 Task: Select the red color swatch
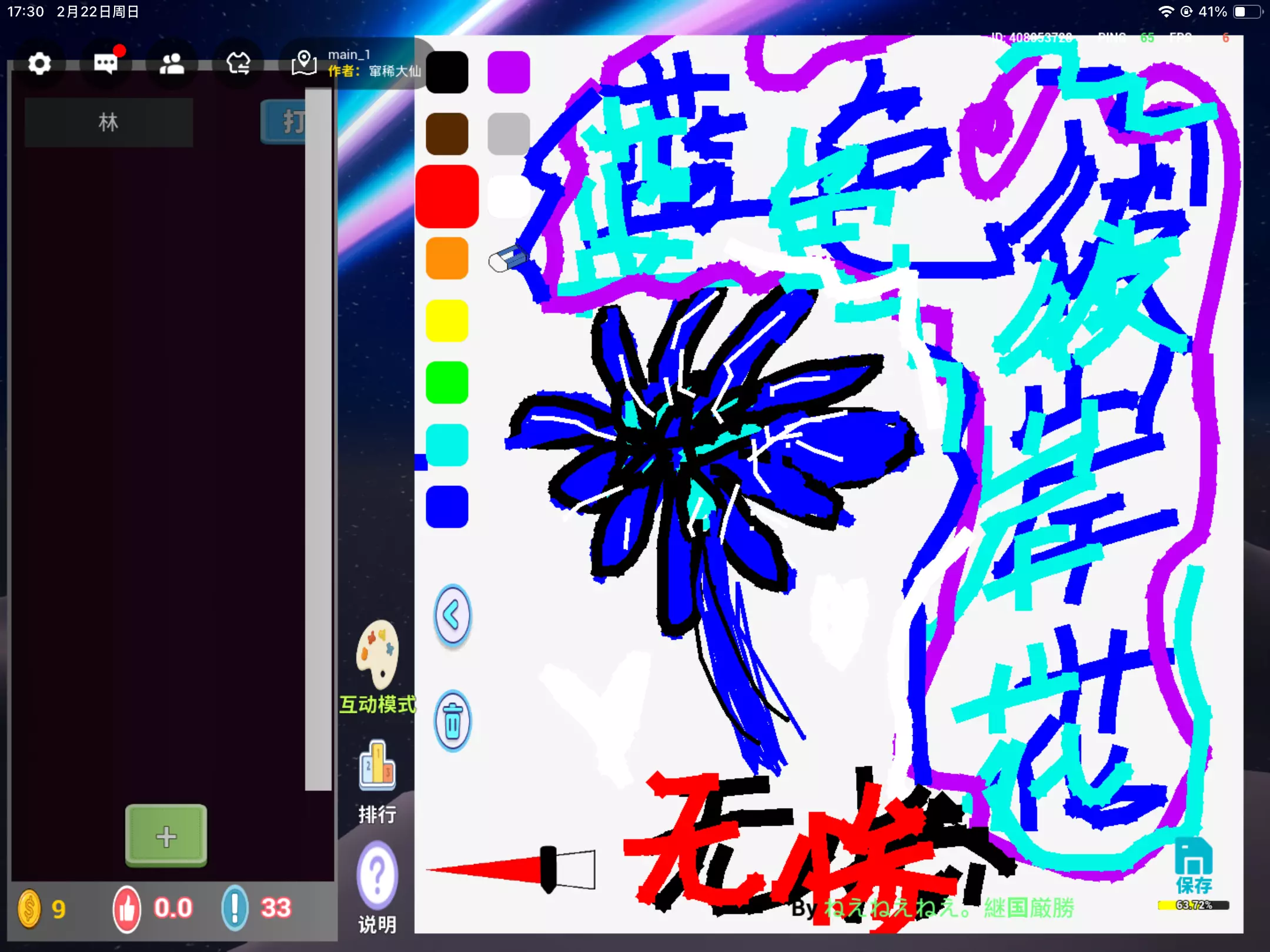[x=447, y=196]
